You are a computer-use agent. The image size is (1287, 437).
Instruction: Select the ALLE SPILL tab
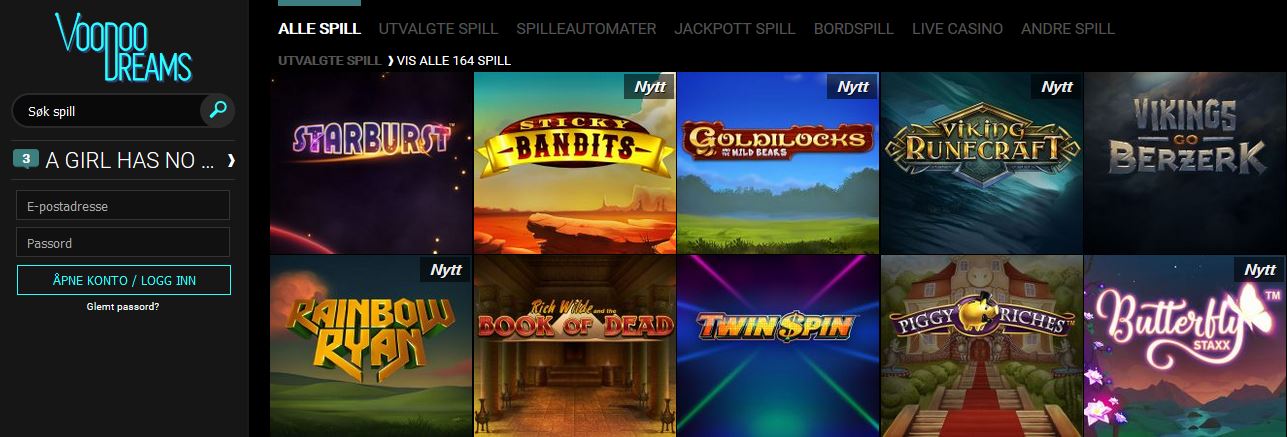pos(319,29)
